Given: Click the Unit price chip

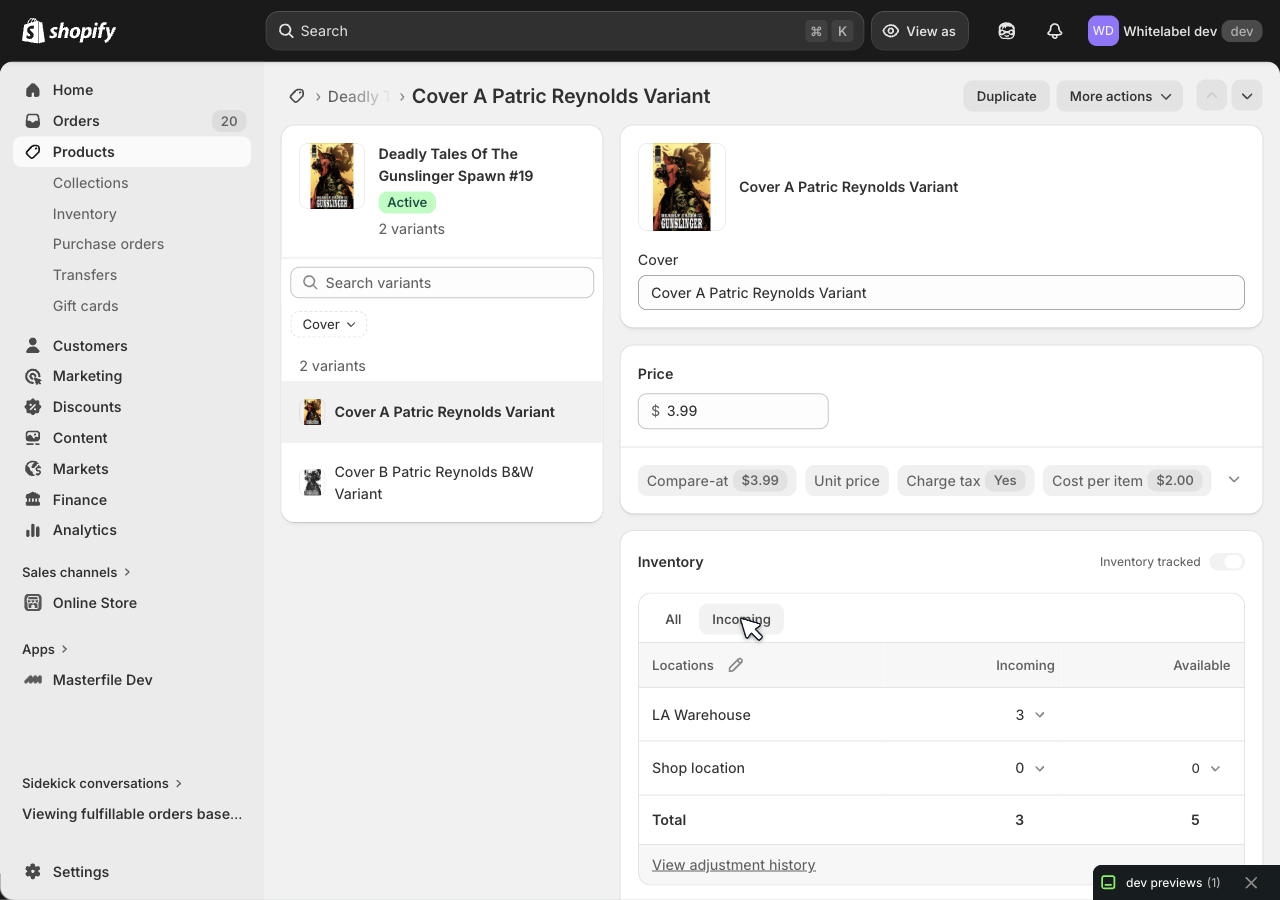Looking at the screenshot, I should click(847, 481).
